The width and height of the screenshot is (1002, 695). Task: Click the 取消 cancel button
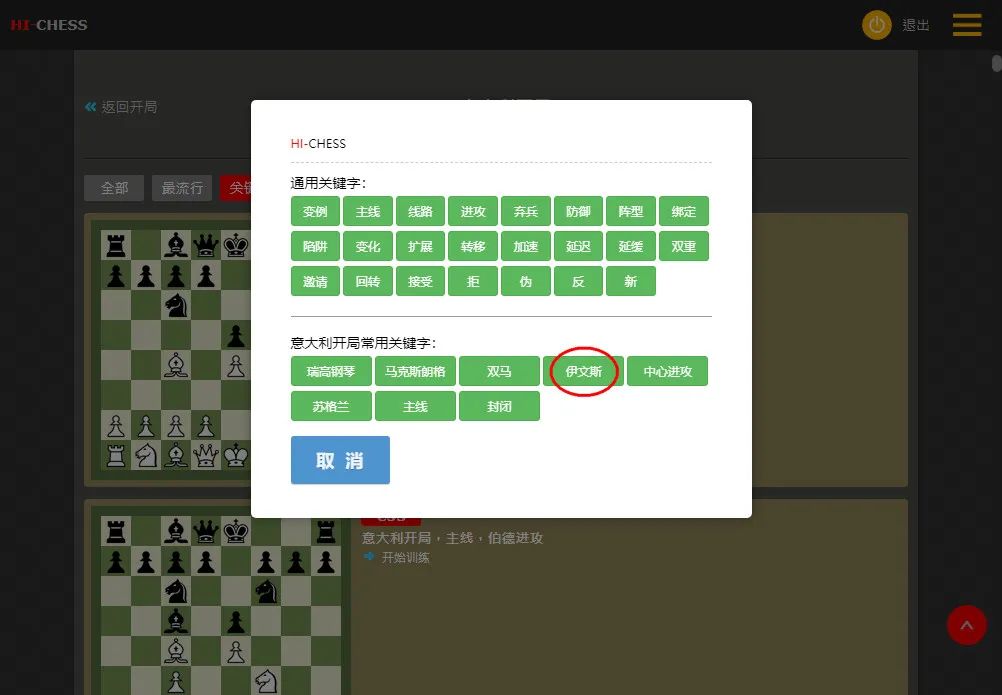coord(340,460)
